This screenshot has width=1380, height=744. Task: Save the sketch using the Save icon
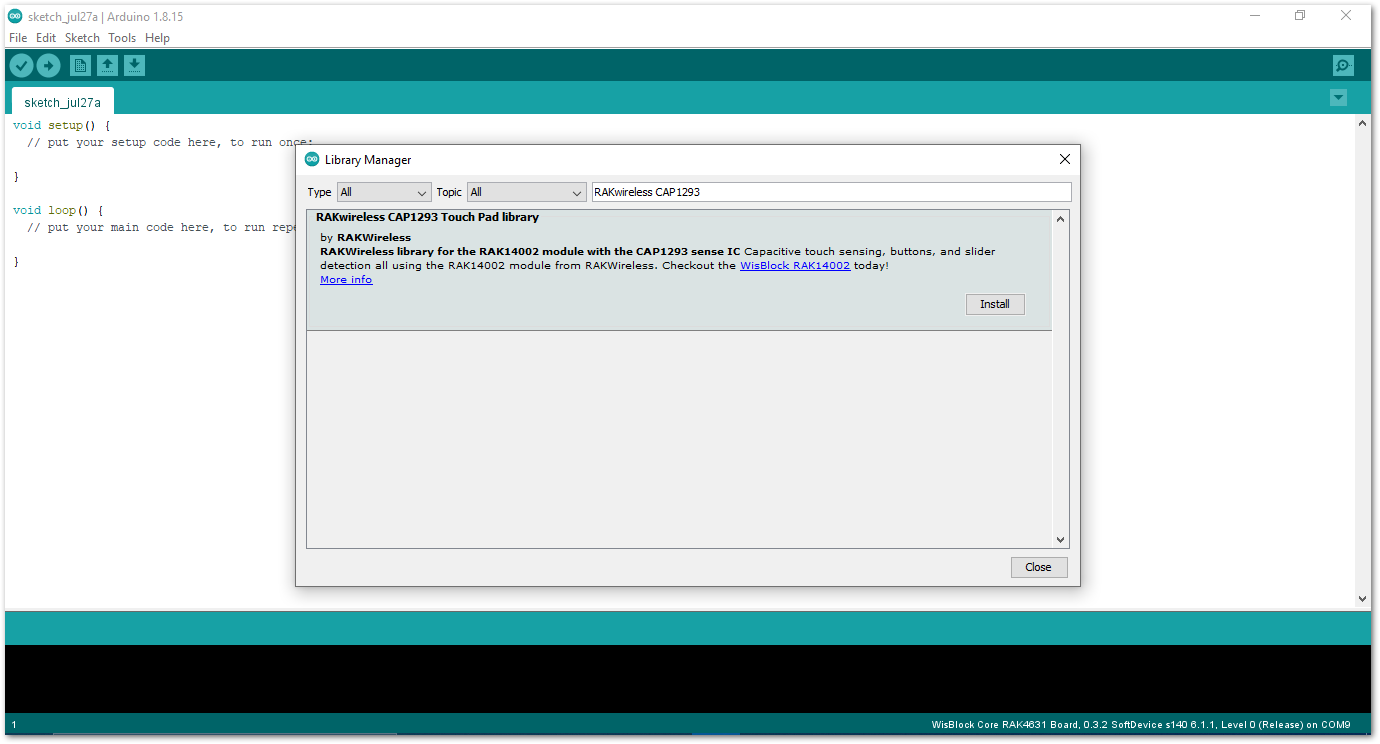pyautogui.click(x=134, y=66)
